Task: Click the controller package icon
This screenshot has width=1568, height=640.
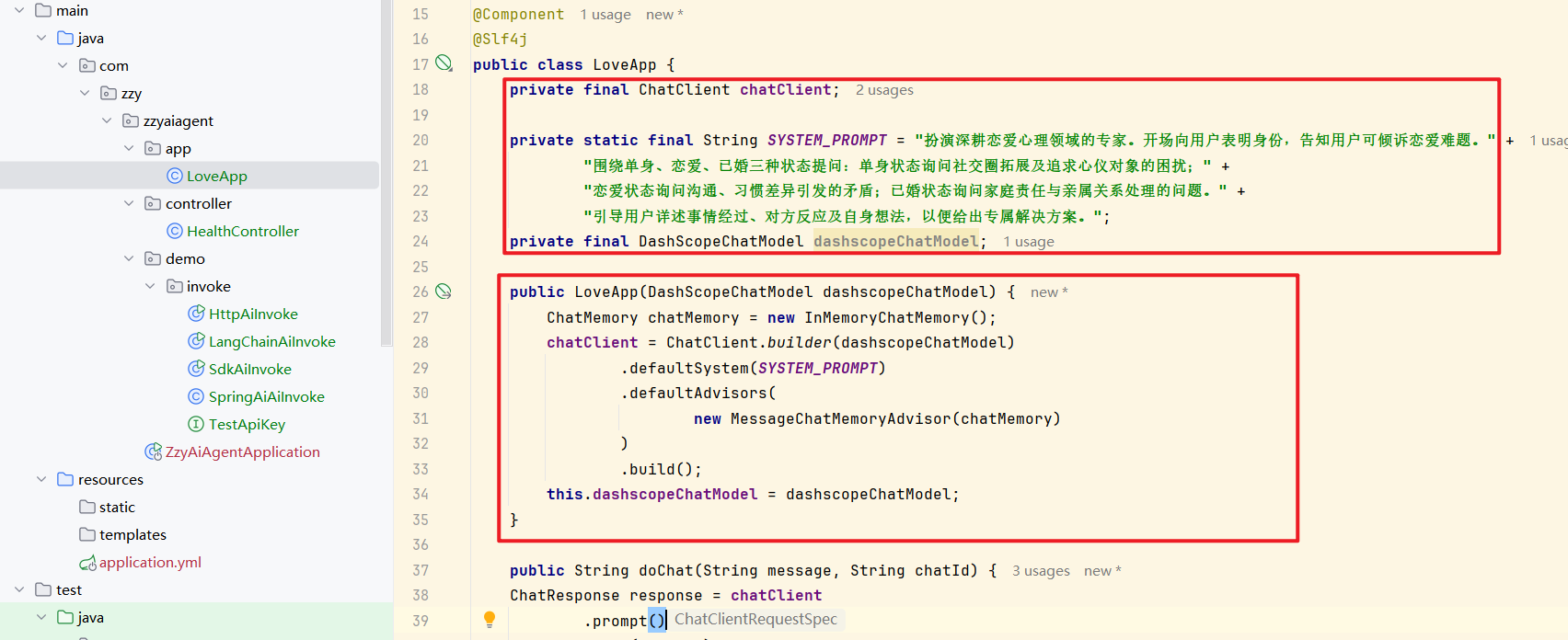Action: pos(153,203)
